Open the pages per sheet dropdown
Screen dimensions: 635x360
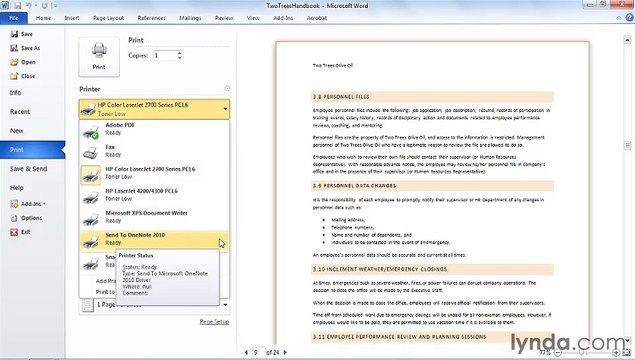(x=225, y=305)
